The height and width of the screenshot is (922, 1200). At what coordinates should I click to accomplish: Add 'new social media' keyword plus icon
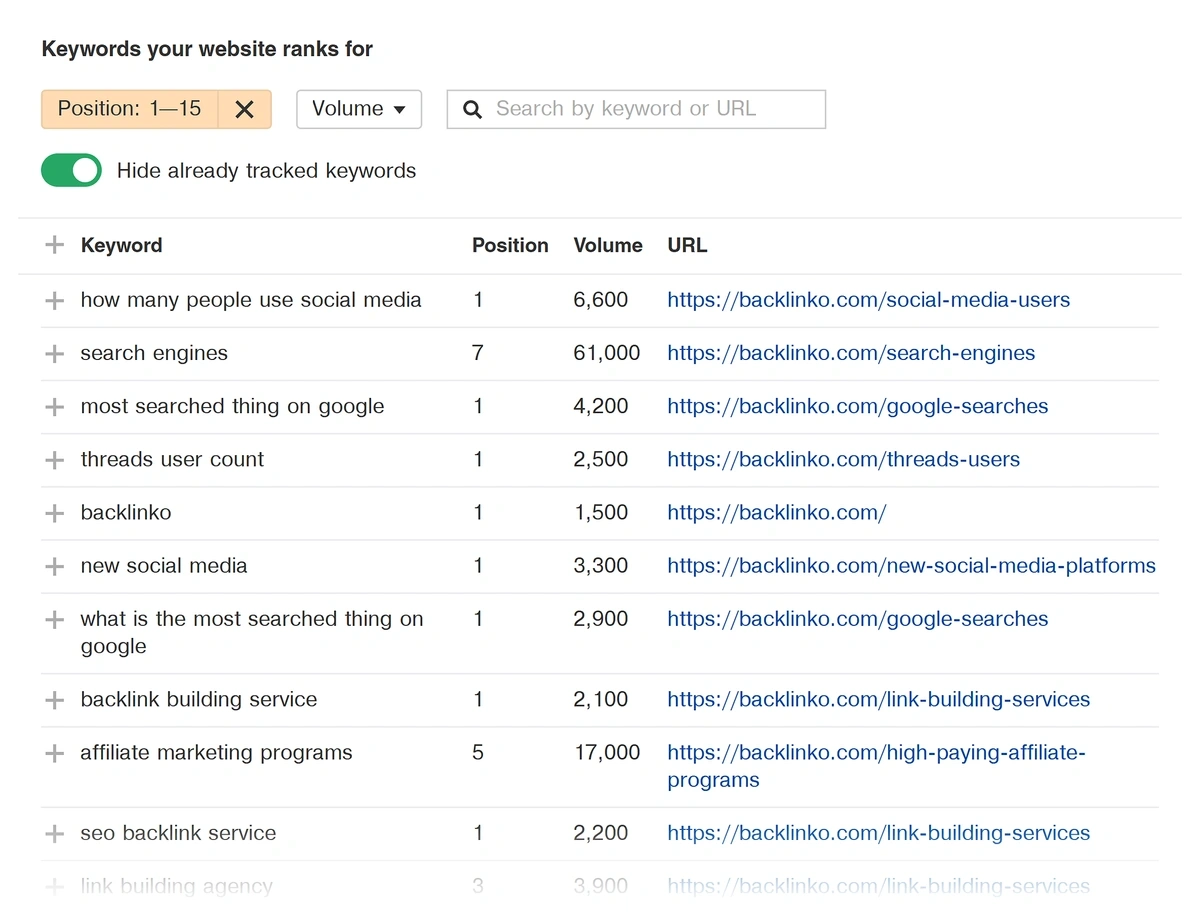coord(55,566)
